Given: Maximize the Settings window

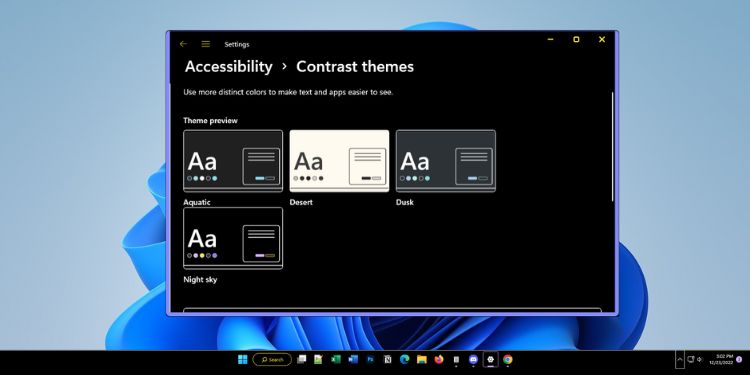Looking at the screenshot, I should pyautogui.click(x=576, y=39).
